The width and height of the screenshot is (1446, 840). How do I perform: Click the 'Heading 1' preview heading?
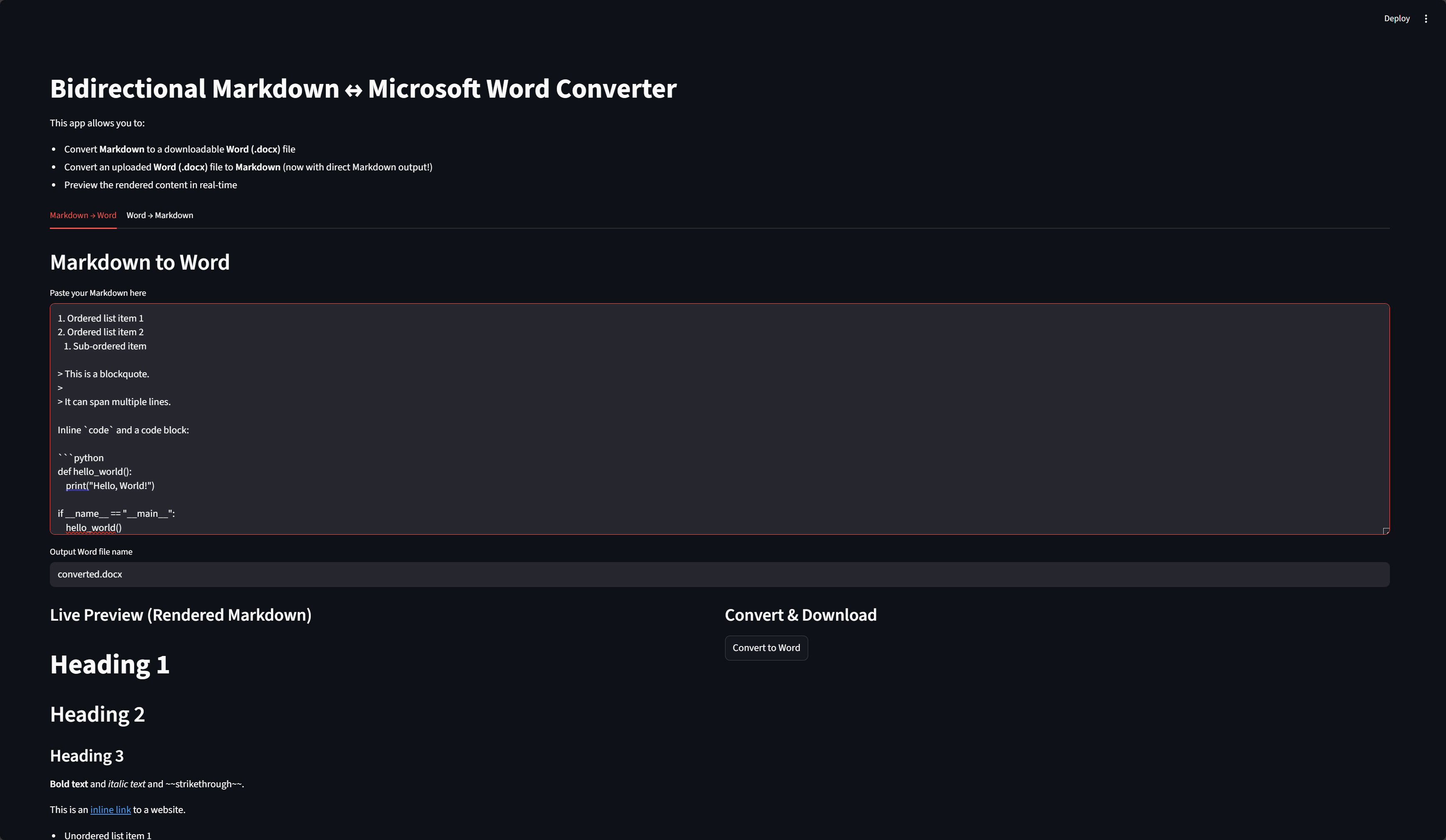pyautogui.click(x=110, y=664)
